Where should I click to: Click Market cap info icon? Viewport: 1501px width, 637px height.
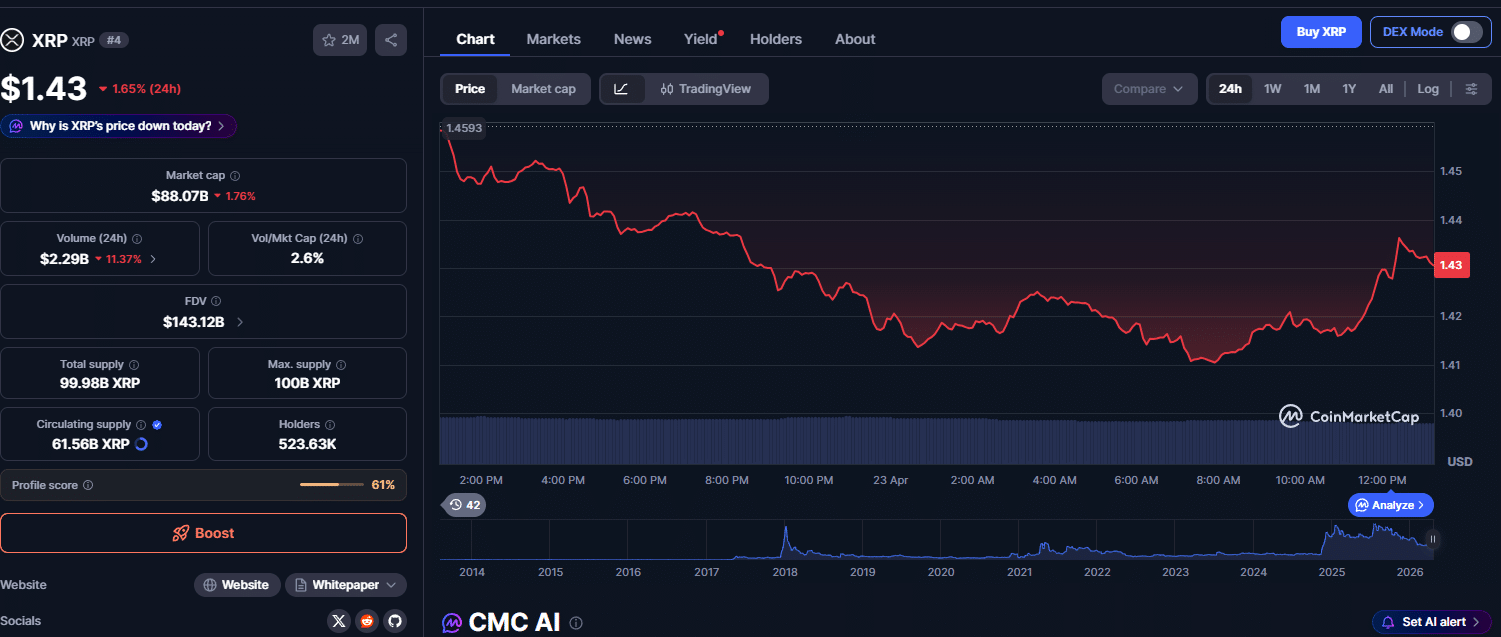pos(235,176)
